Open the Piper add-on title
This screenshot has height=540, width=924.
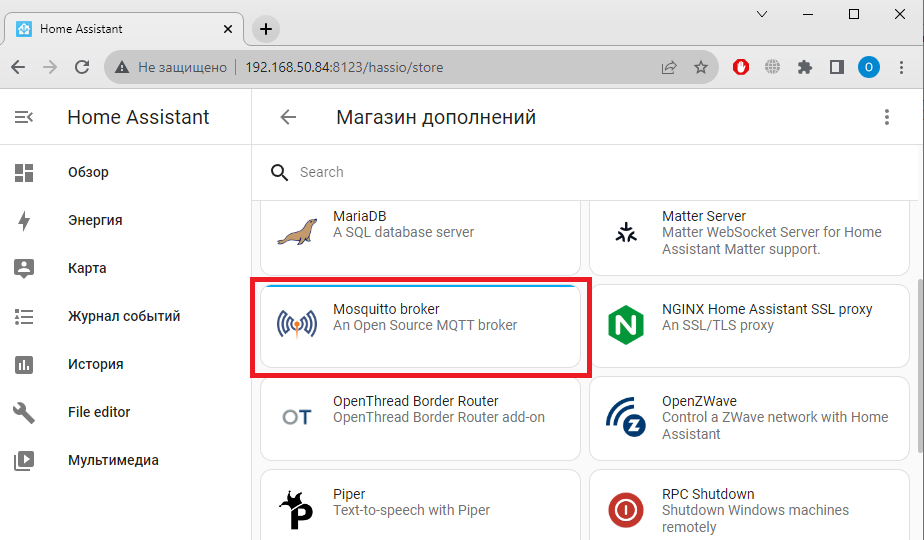(349, 494)
